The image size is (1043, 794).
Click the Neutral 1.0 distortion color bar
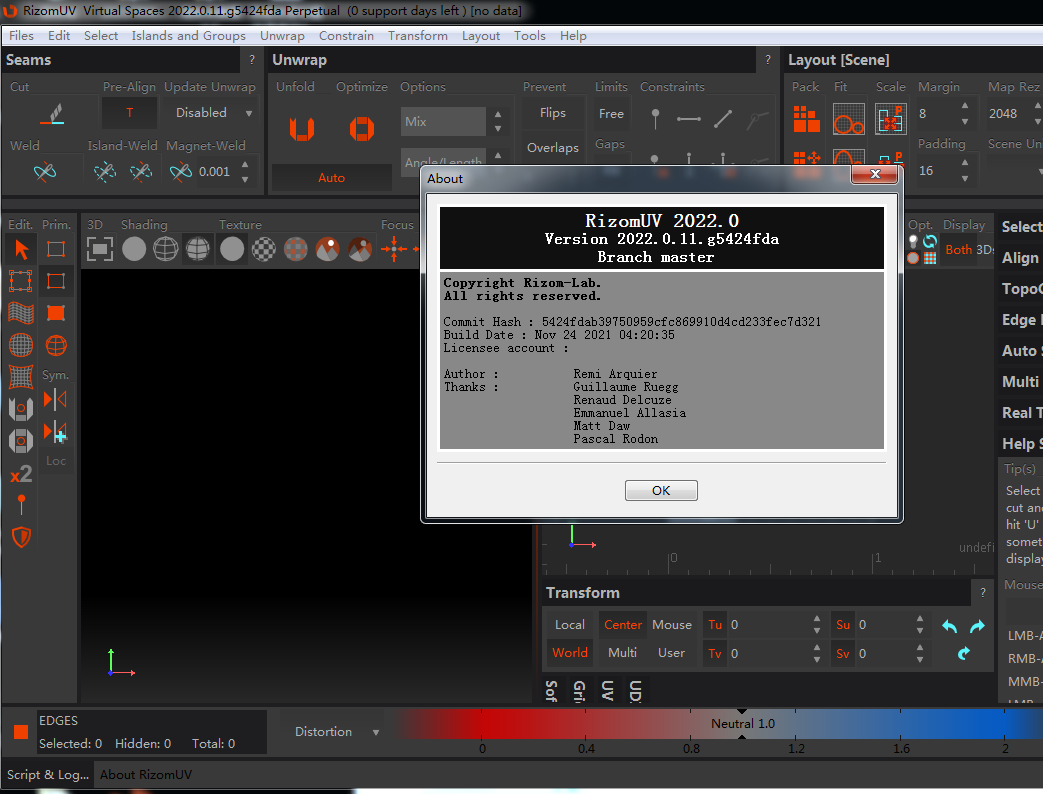point(742,723)
